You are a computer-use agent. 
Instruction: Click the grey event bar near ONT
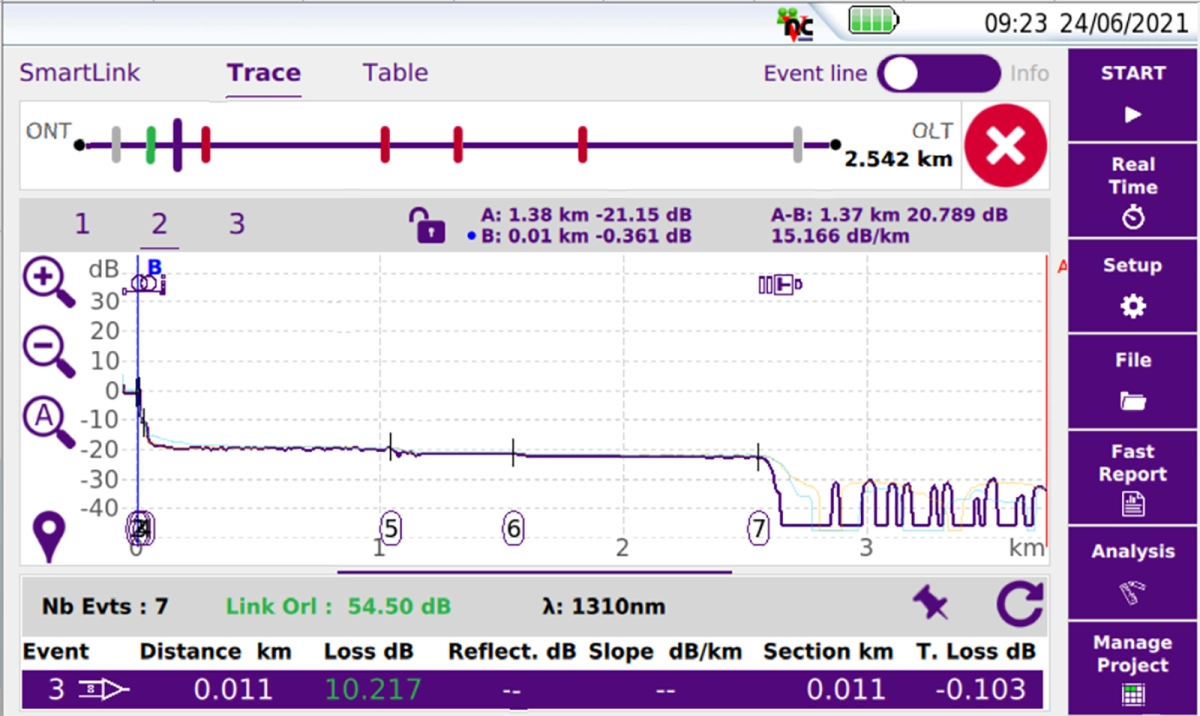tap(116, 145)
